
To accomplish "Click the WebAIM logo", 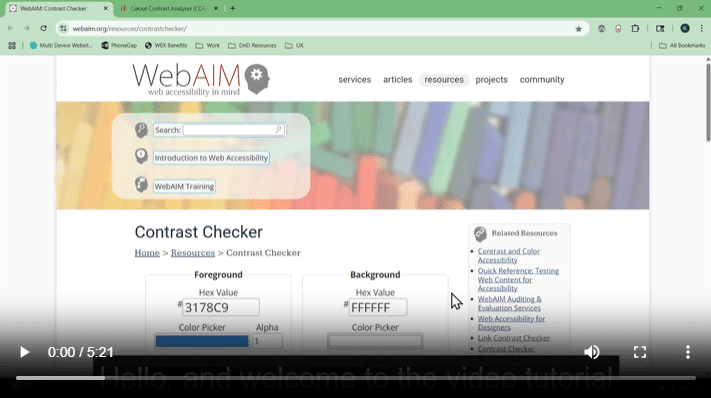I will pos(201,79).
